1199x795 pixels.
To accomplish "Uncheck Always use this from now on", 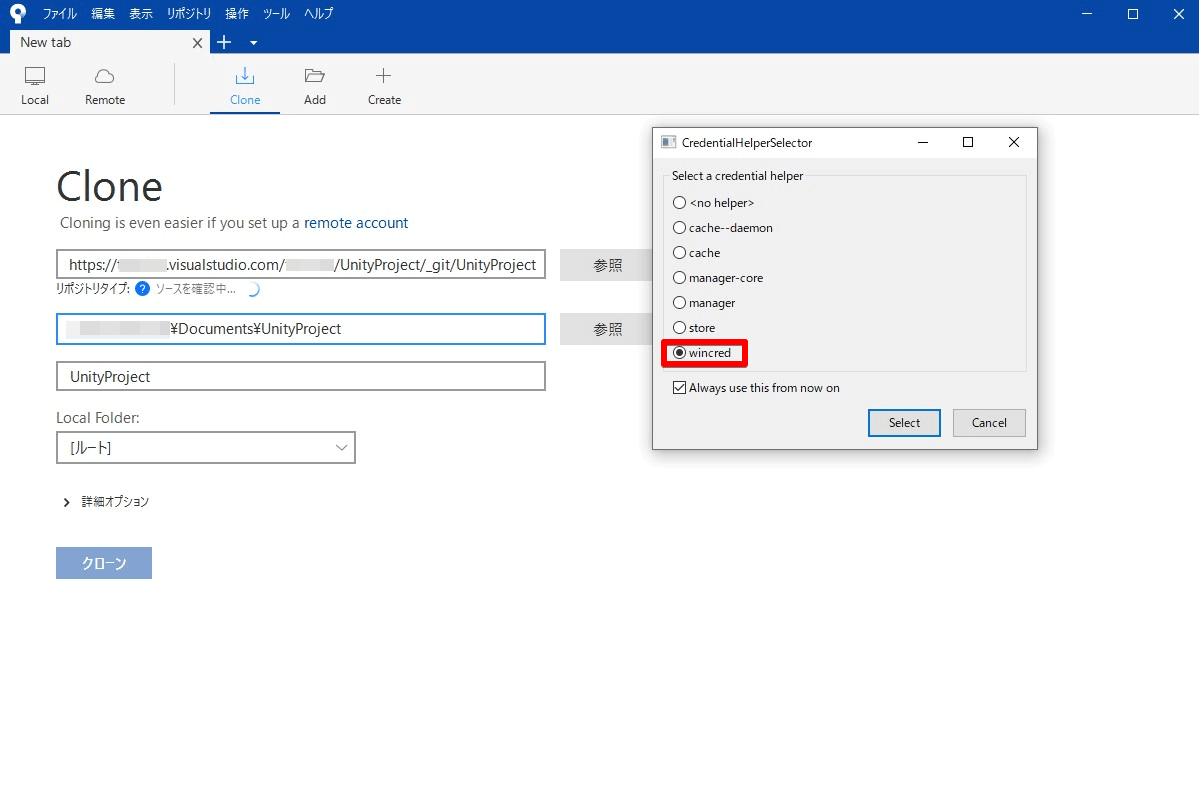I will (x=680, y=388).
